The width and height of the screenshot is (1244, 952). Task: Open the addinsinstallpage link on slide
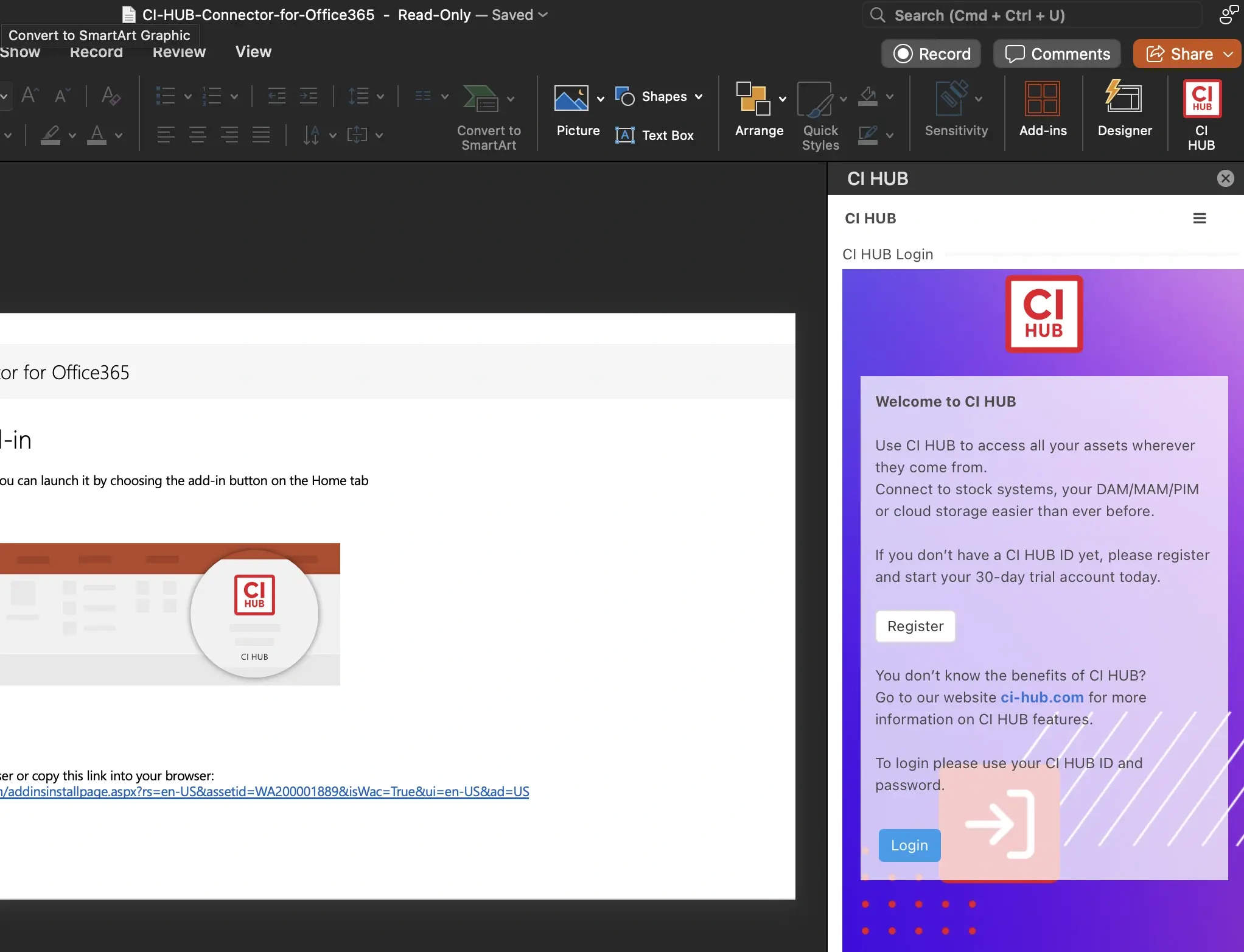tap(264, 791)
